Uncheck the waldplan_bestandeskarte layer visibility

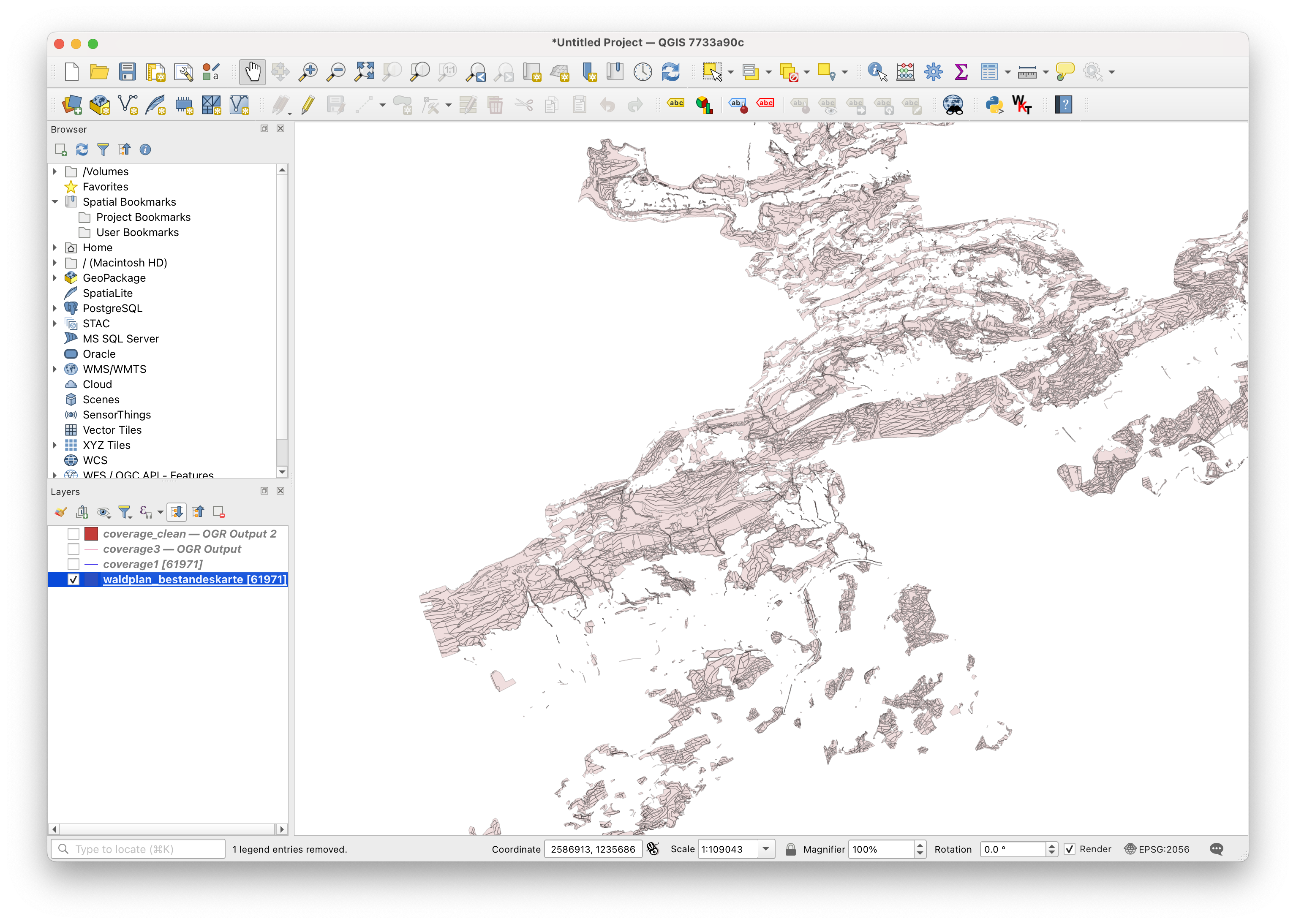pos(74,579)
